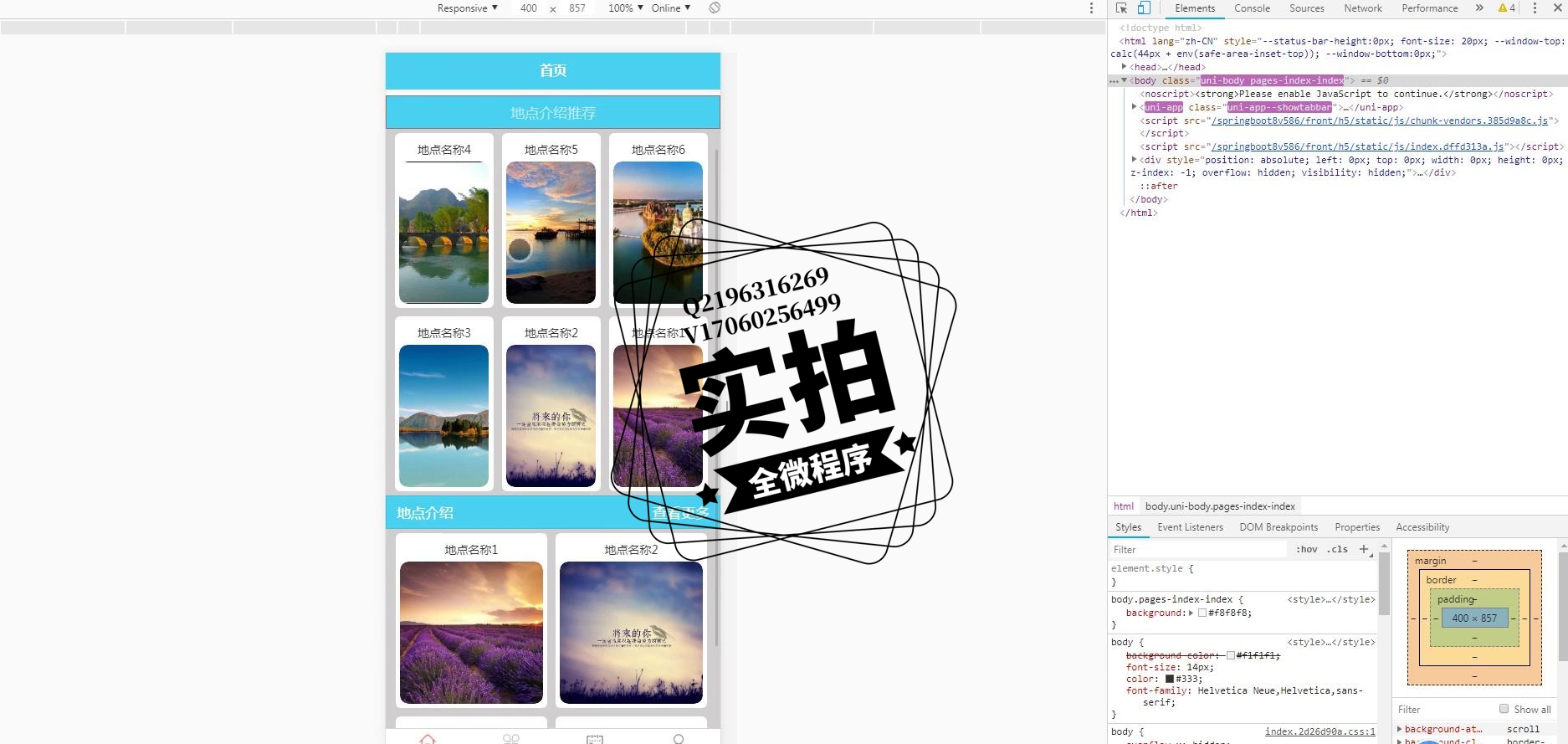Open the Performance tab
The width and height of the screenshot is (1568, 744).
[1429, 8]
